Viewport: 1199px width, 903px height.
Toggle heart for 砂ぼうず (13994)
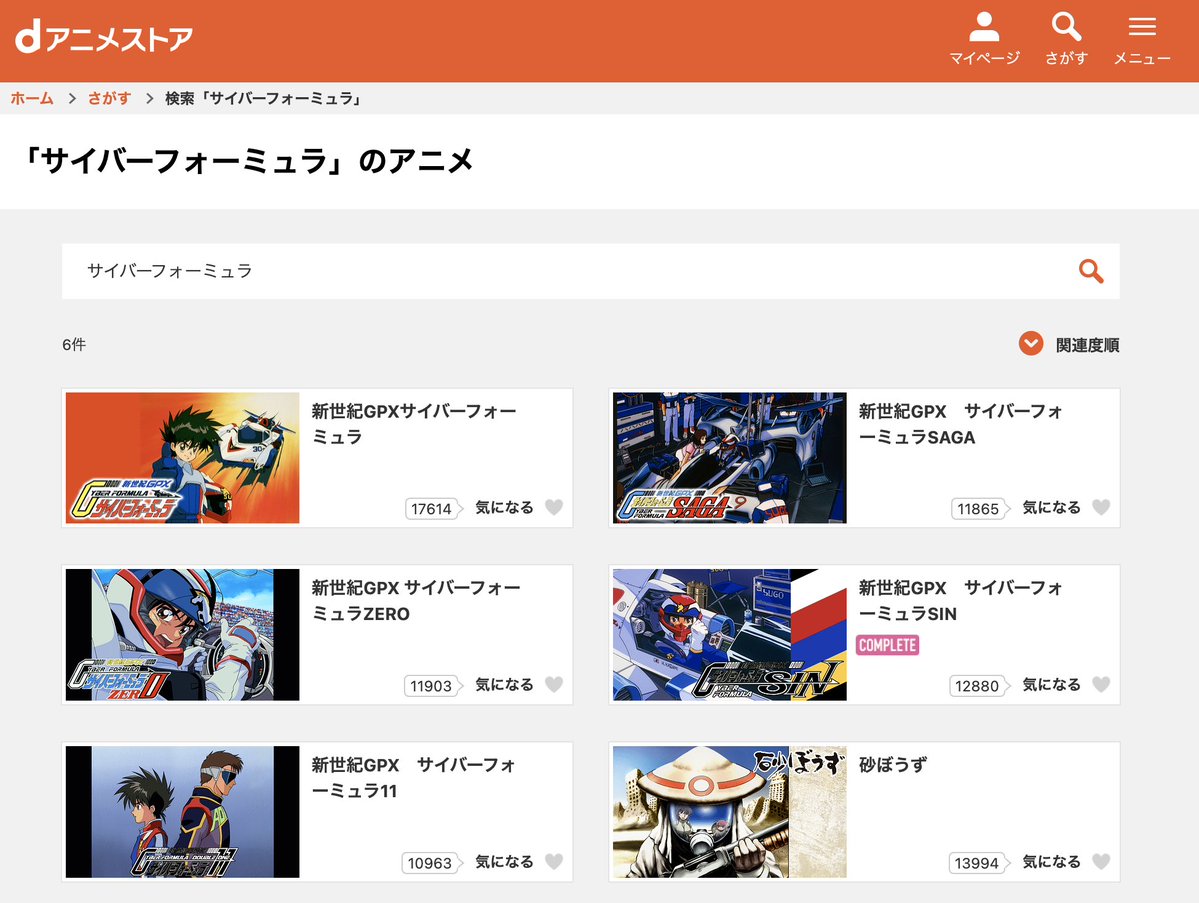(1101, 862)
